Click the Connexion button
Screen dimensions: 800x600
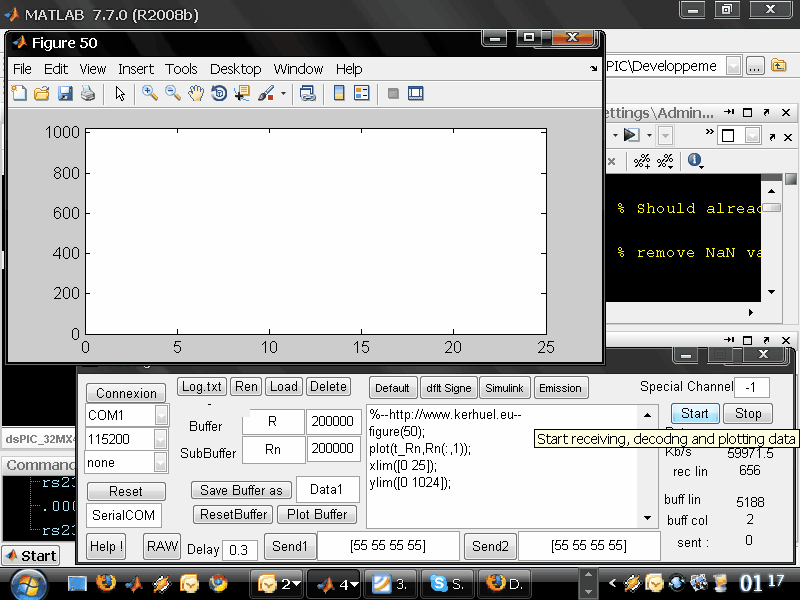126,393
